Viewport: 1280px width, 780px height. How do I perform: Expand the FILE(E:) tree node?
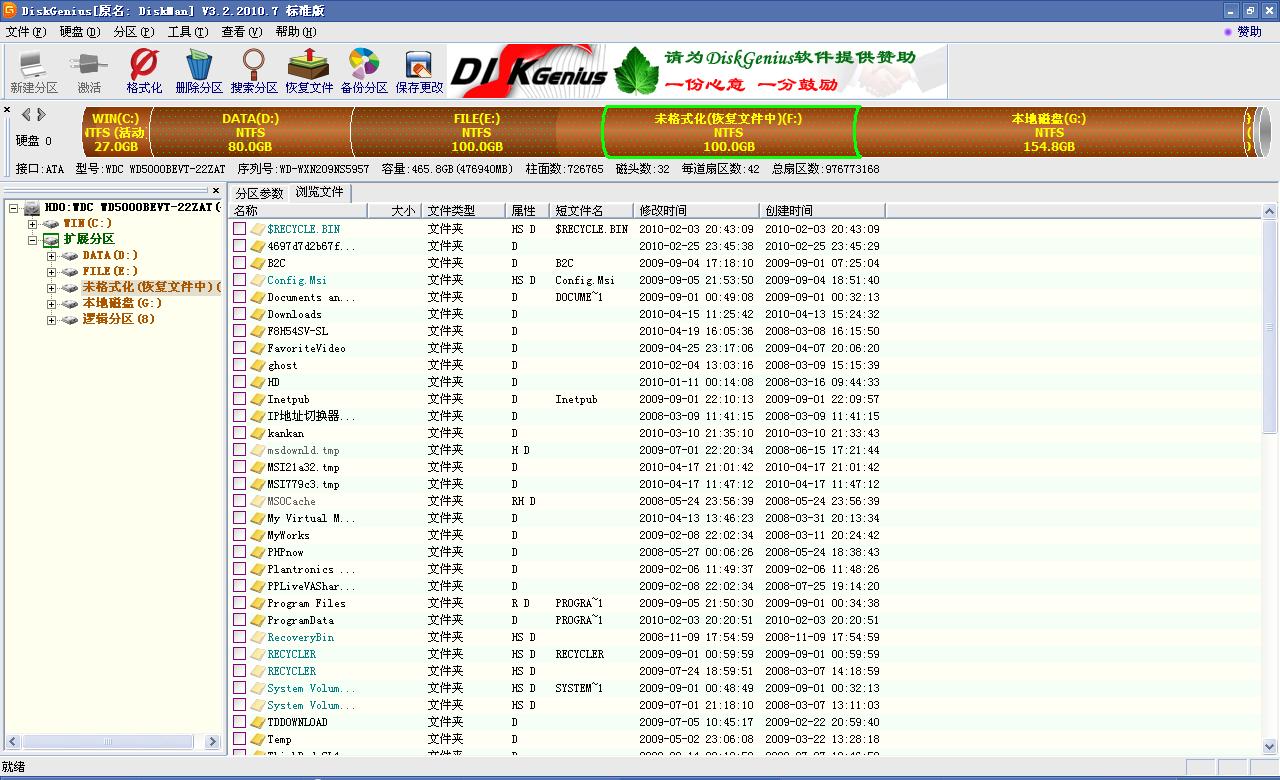(52, 272)
